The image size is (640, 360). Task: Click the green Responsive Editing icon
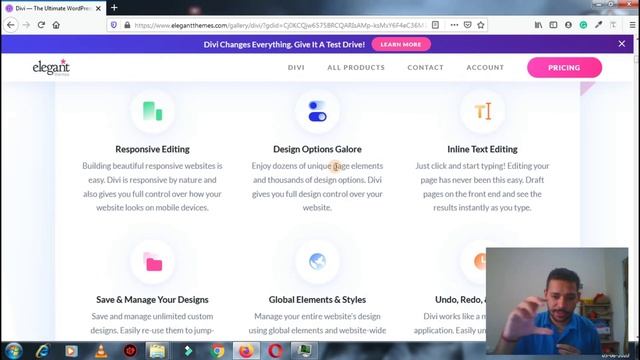click(x=152, y=111)
